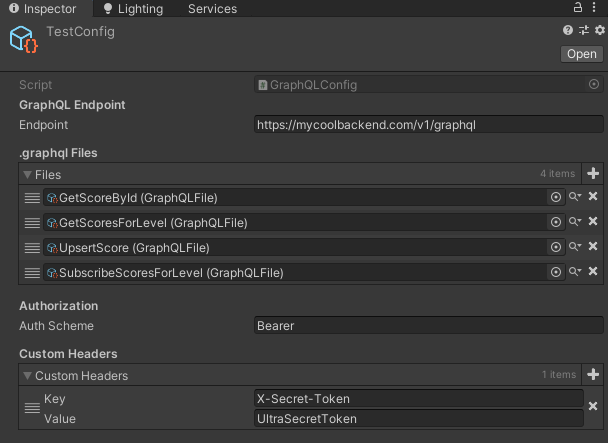Open the Inspector tab's three-dot menu

[598, 8]
